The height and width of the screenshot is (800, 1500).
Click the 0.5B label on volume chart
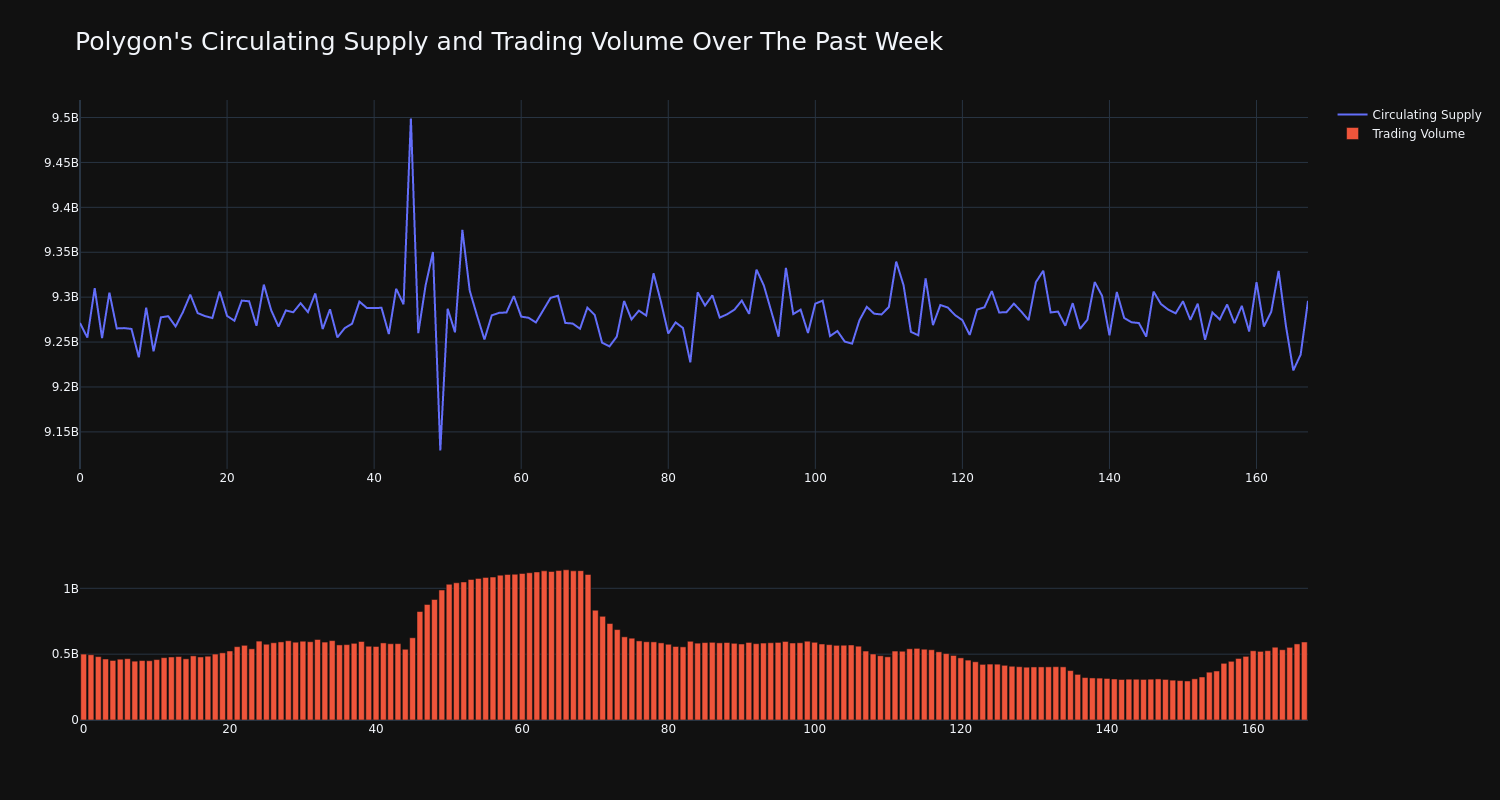[x=65, y=654]
